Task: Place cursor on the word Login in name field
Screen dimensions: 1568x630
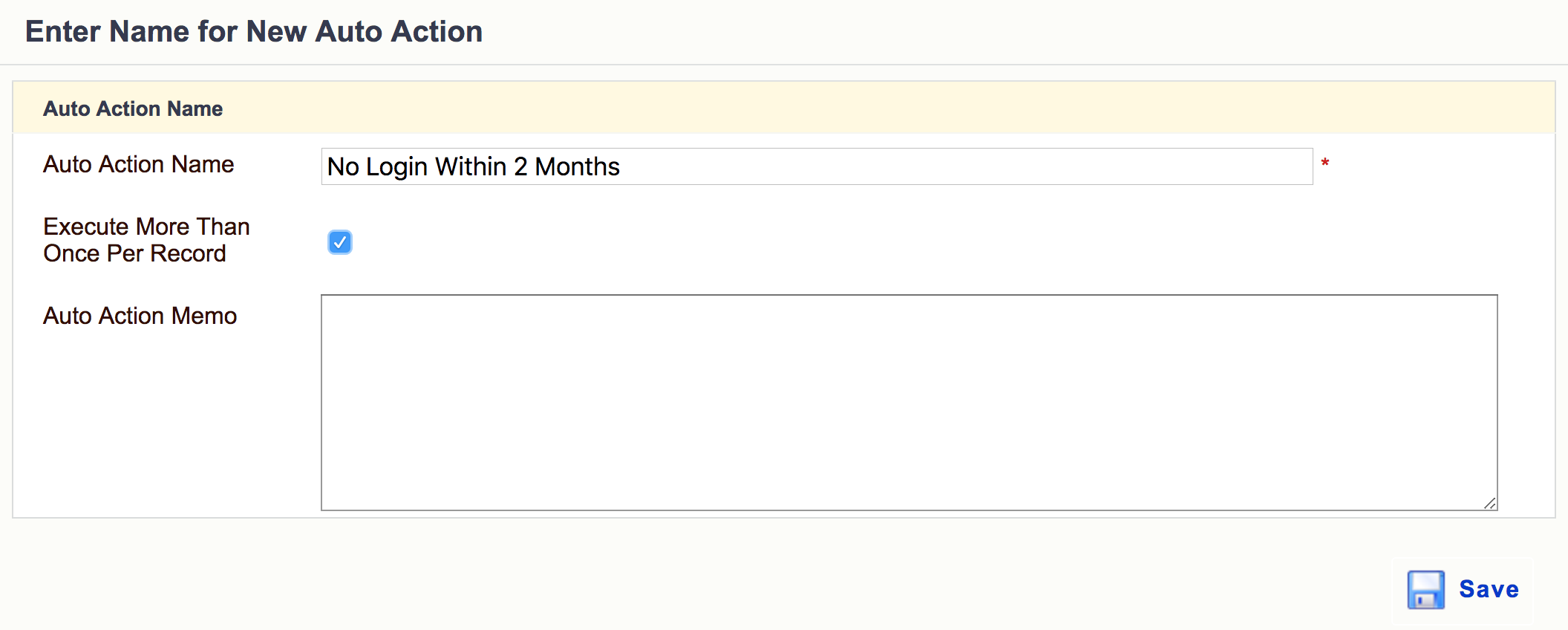Action: pyautogui.click(x=396, y=167)
